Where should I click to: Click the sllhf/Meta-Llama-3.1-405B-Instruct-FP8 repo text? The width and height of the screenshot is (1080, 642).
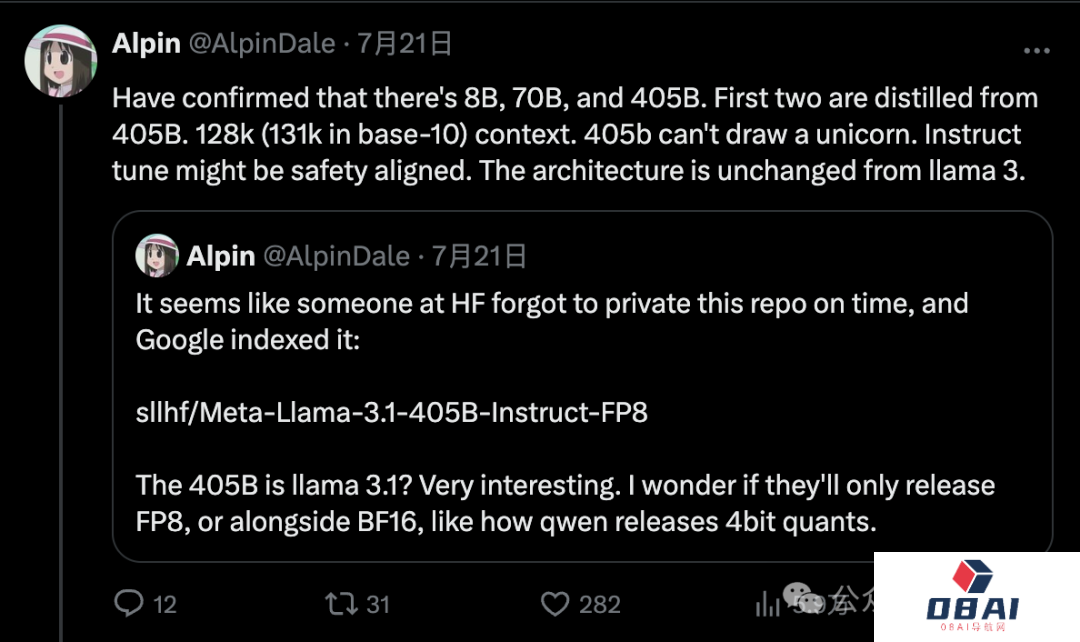[392, 412]
